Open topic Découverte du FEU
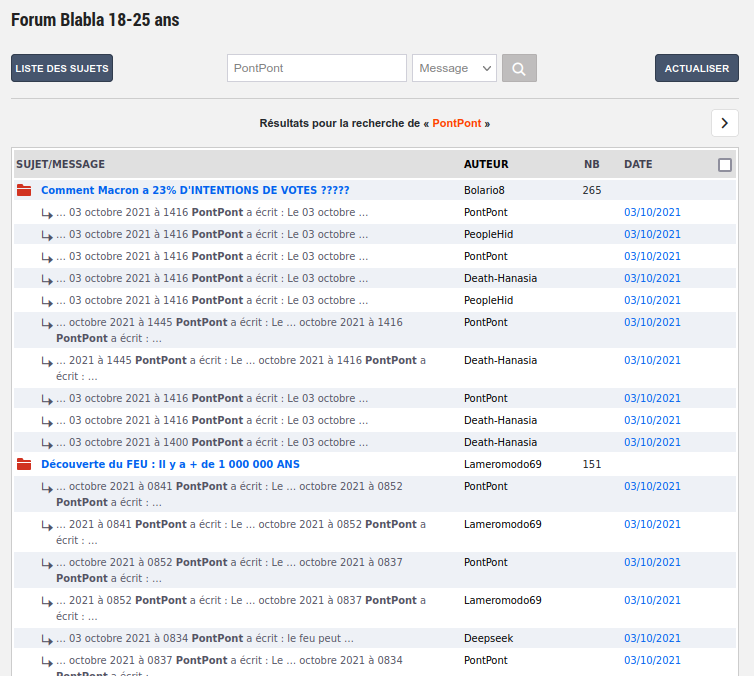 click(170, 464)
